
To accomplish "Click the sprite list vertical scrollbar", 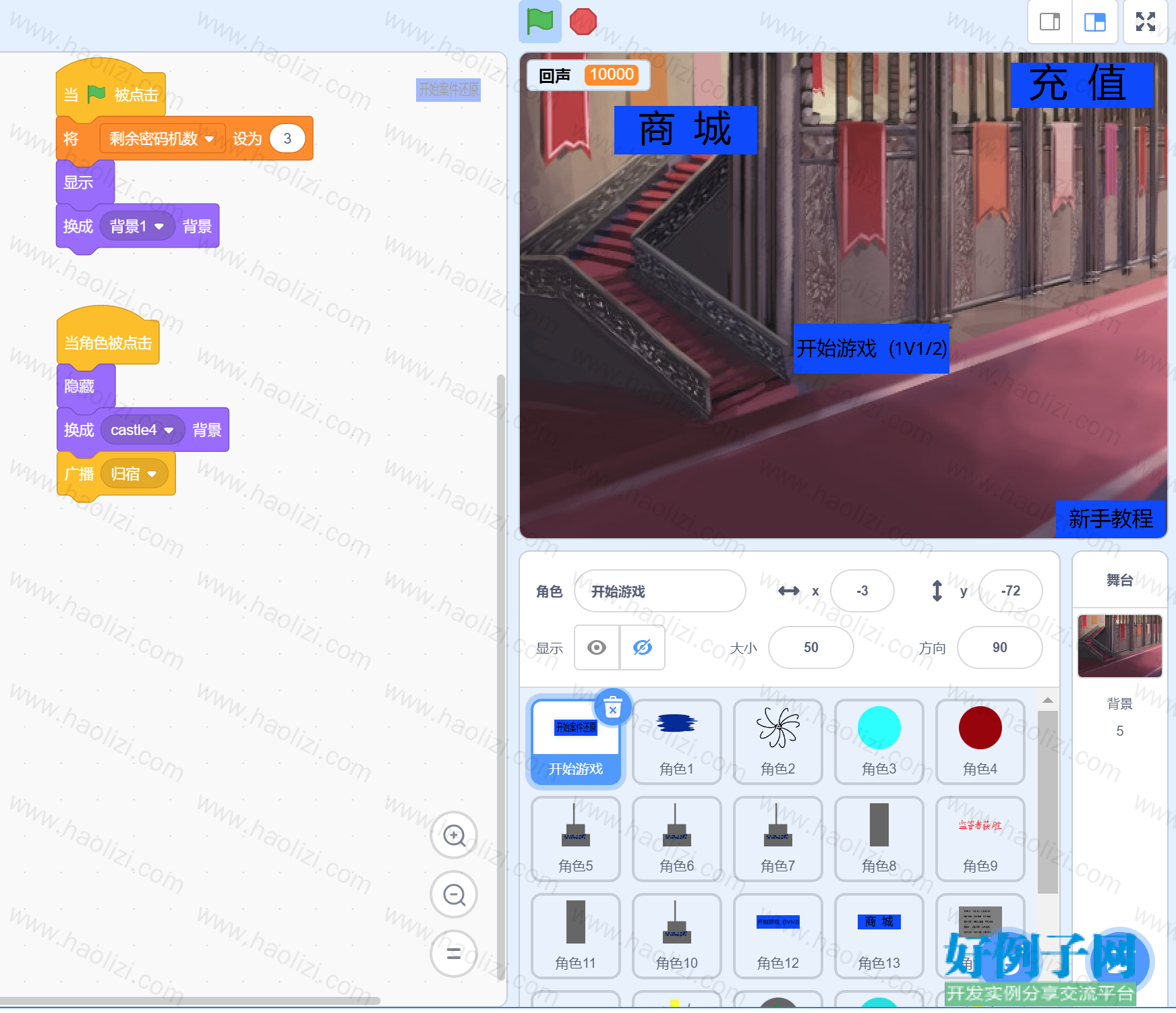I will [1048, 801].
